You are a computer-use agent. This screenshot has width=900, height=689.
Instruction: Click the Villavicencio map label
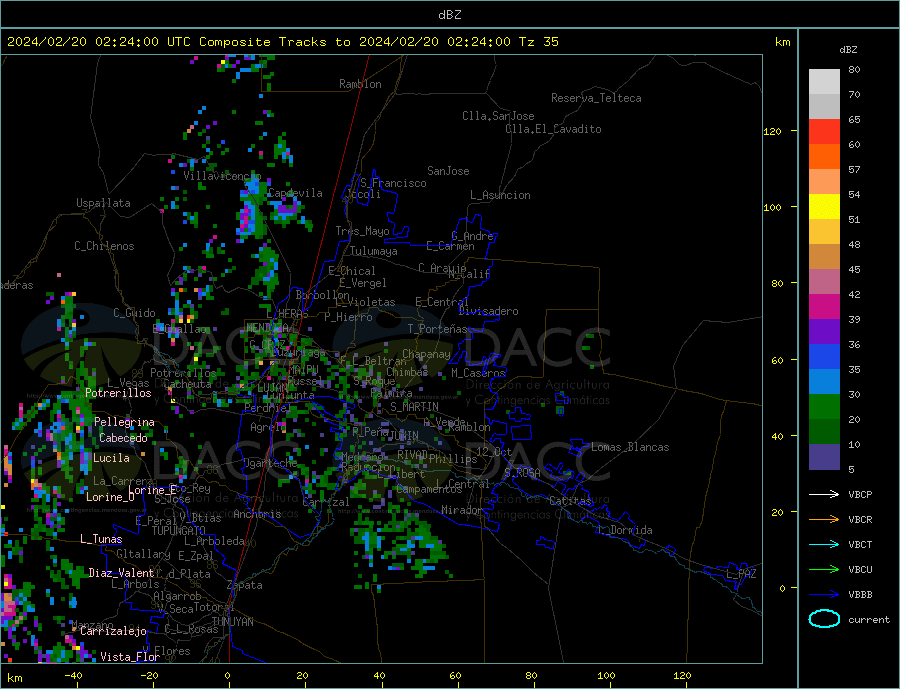point(222,176)
